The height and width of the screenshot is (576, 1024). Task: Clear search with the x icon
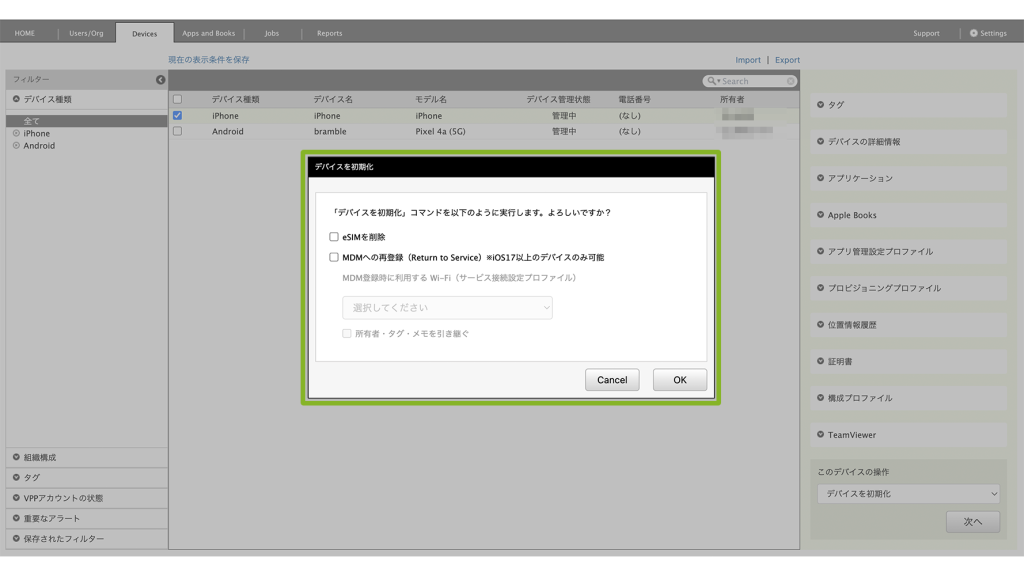click(x=791, y=81)
